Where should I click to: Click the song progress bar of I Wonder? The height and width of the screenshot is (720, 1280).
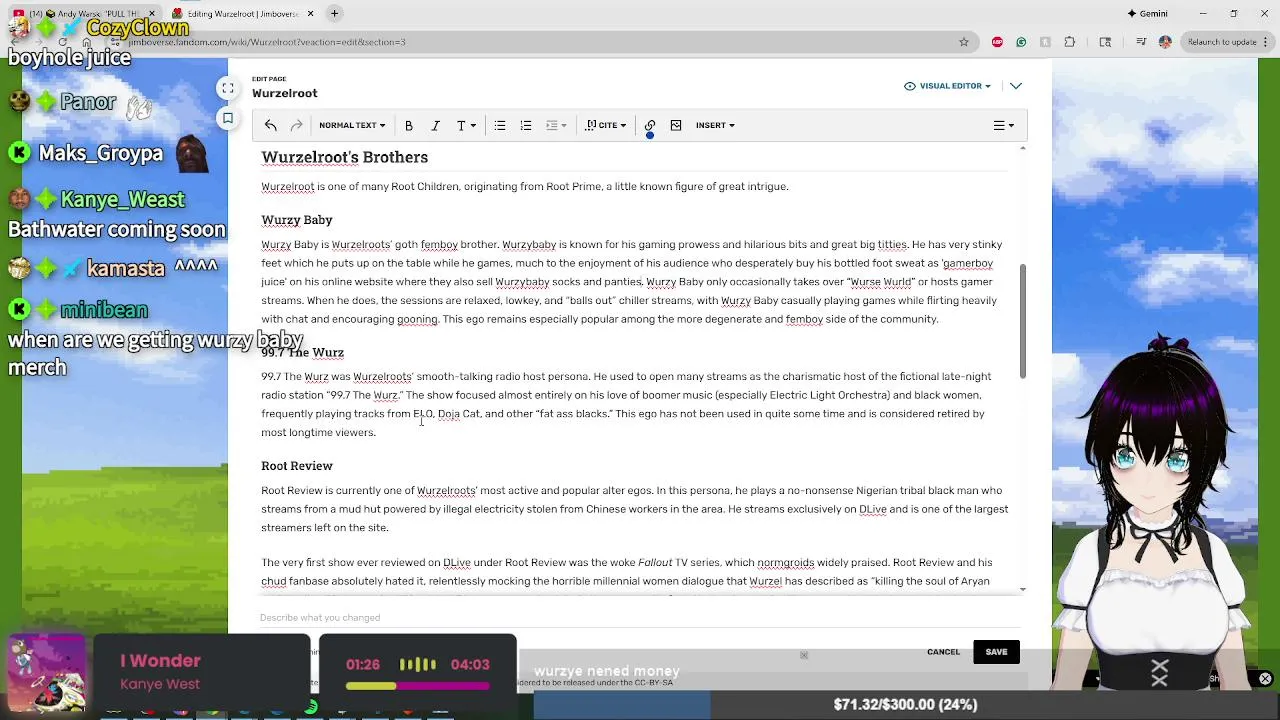coord(417,686)
